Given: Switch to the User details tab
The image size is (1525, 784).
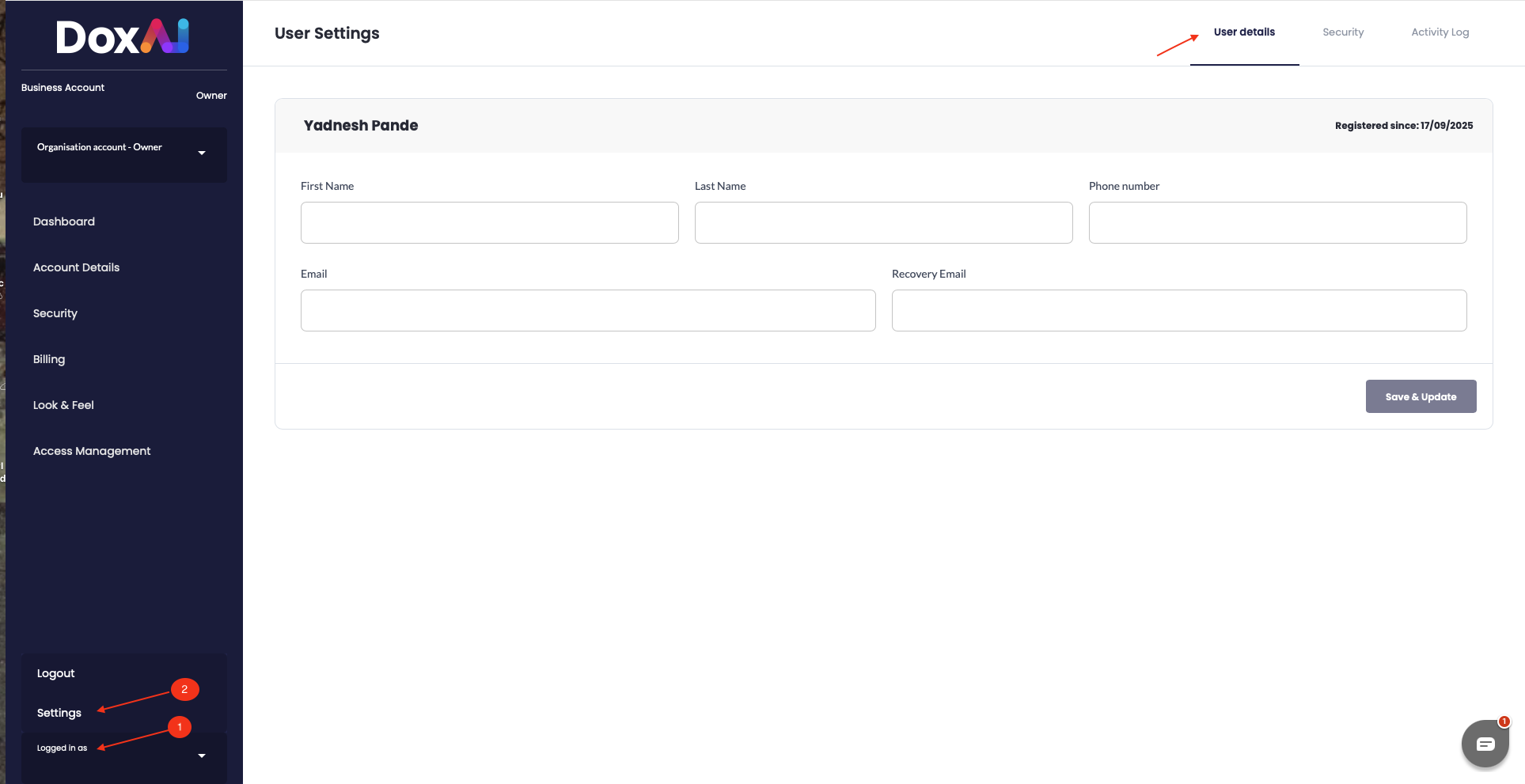Looking at the screenshot, I should coord(1244,32).
